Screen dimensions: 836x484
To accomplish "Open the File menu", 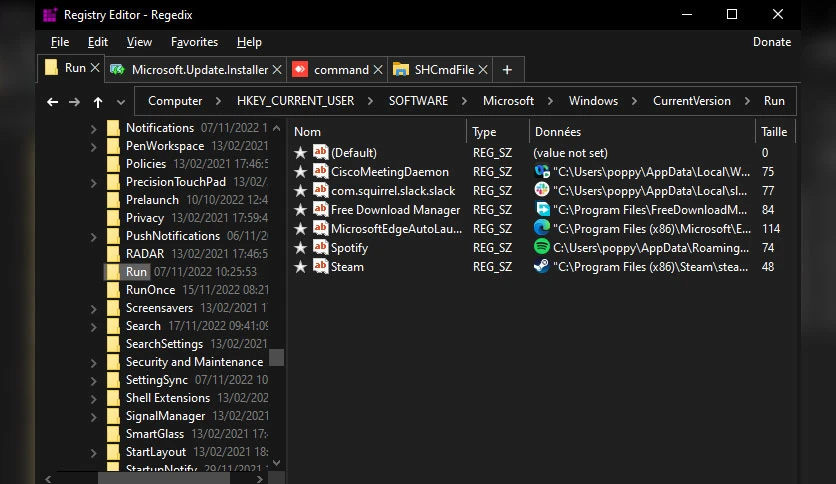I will (60, 42).
